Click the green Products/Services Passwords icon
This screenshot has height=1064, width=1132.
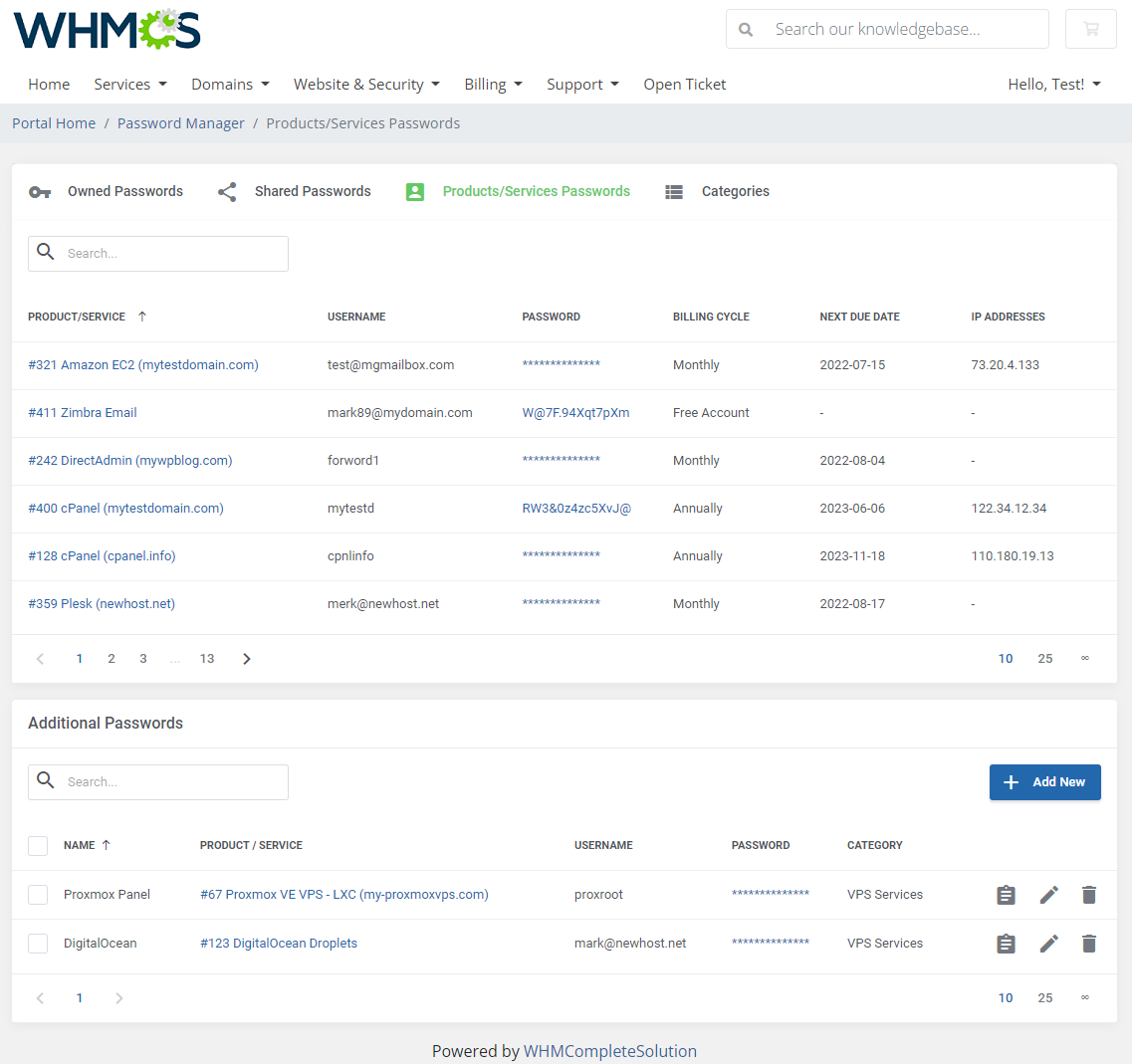pyautogui.click(x=415, y=192)
